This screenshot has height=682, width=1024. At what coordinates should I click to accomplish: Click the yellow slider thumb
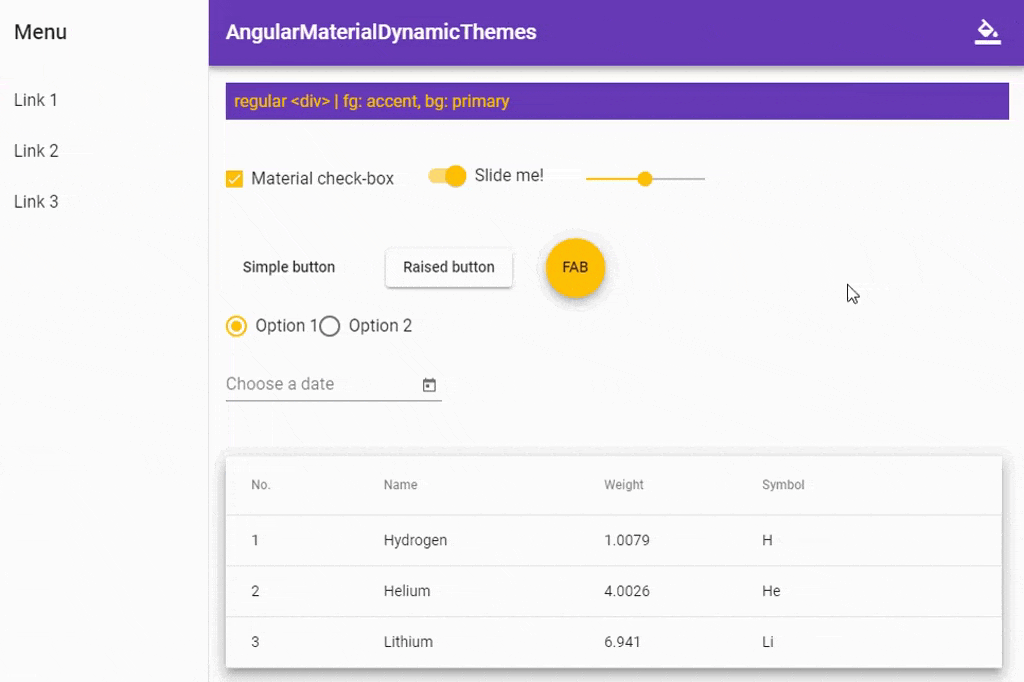tap(645, 179)
